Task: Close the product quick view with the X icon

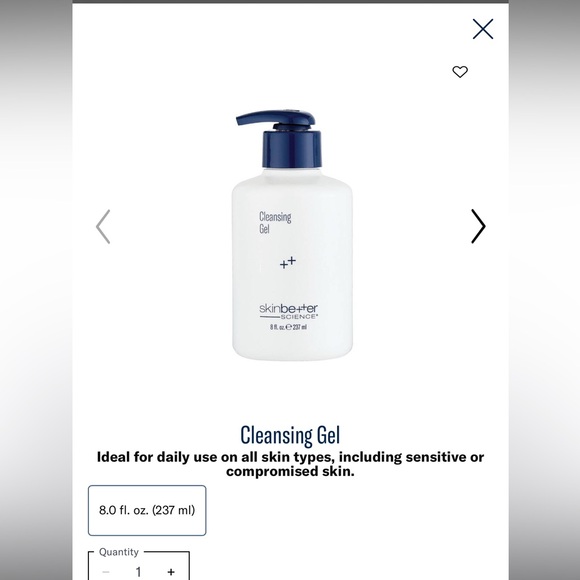Action: 483,29
